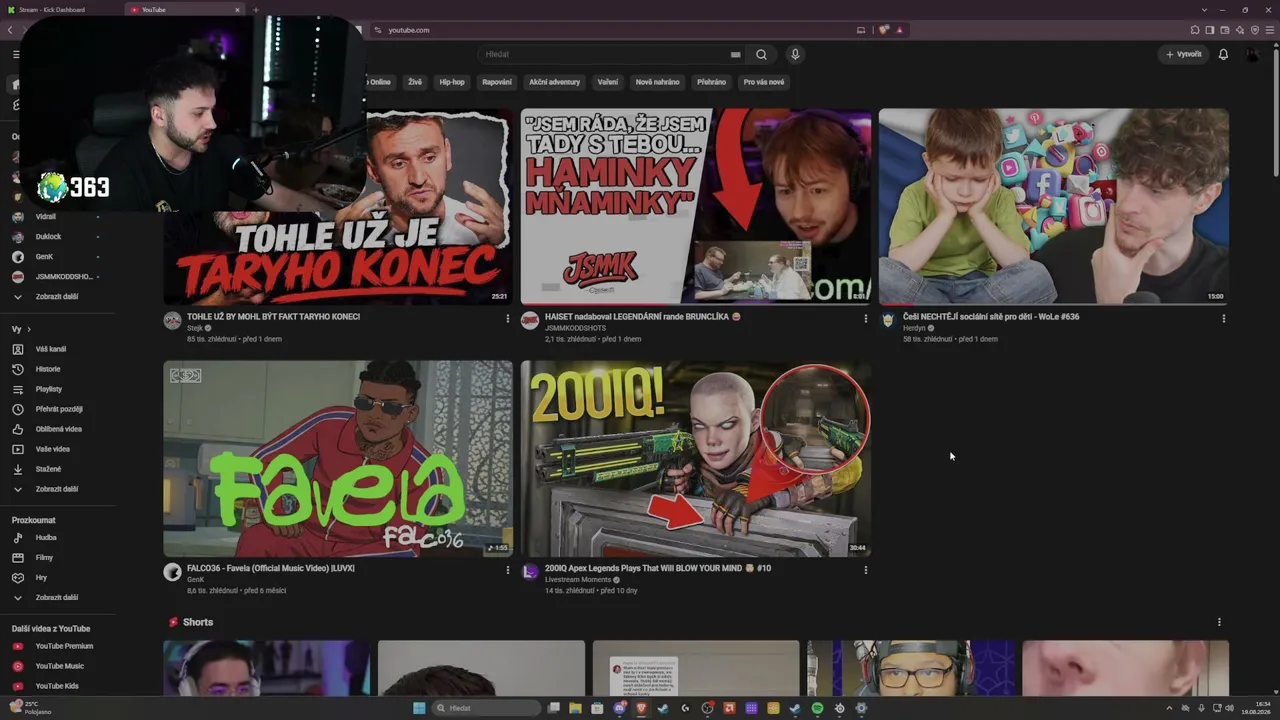The image size is (1280, 720).
Task: Show hidden system tray icons
Action: pyautogui.click(x=1169, y=708)
